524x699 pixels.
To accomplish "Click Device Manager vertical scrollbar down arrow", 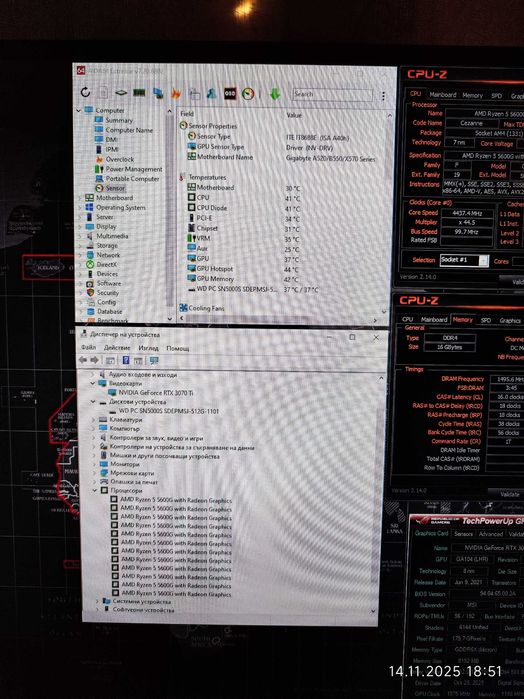I will coord(373,611).
